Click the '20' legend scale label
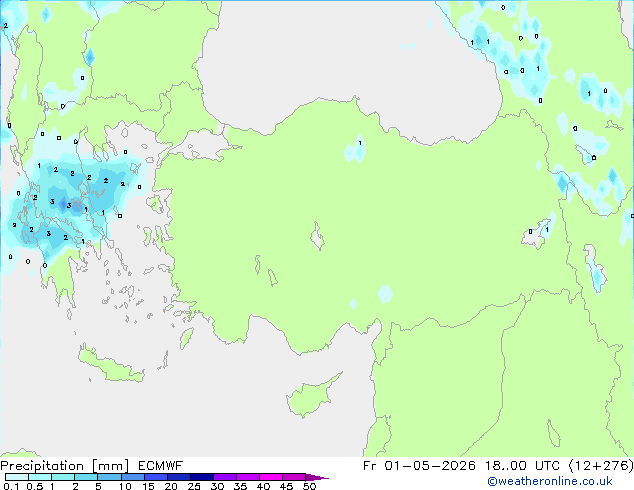Screen dimensions: 634x490 [171, 486]
